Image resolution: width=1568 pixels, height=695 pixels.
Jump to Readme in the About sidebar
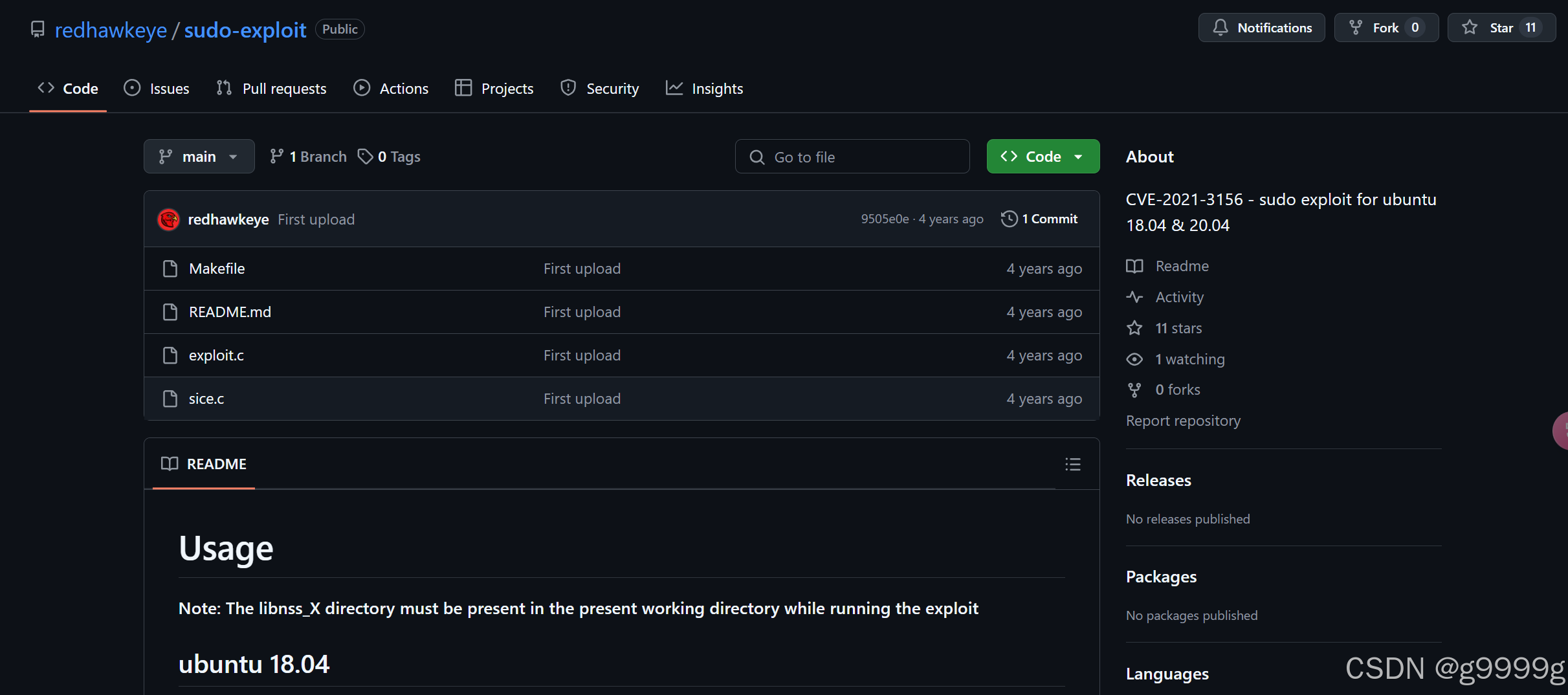point(1182,266)
